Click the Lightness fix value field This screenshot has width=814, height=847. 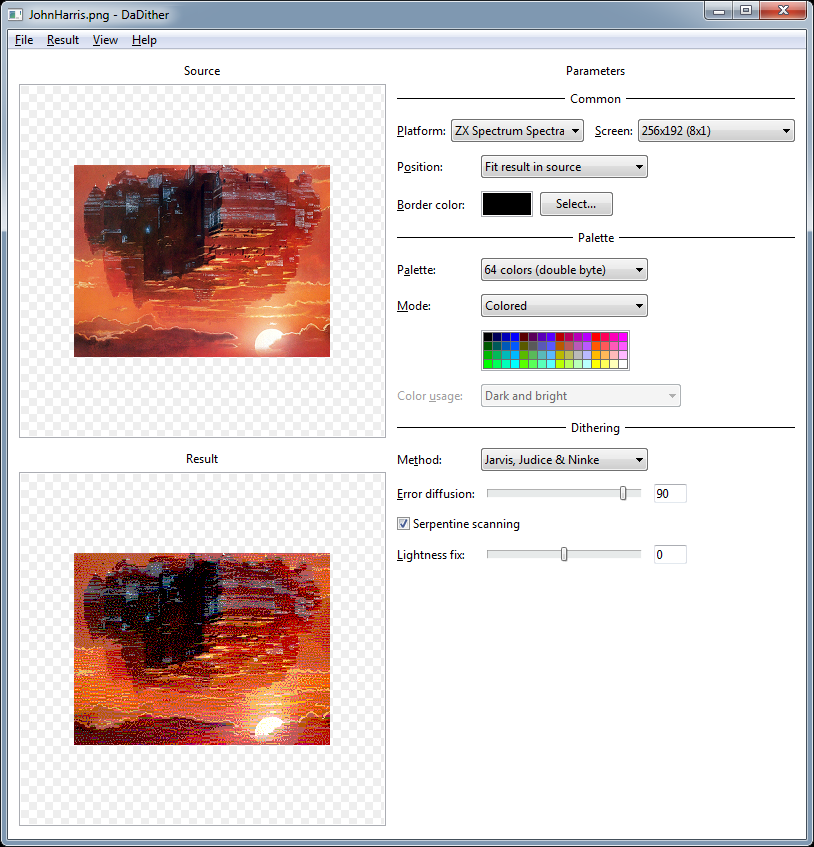670,554
